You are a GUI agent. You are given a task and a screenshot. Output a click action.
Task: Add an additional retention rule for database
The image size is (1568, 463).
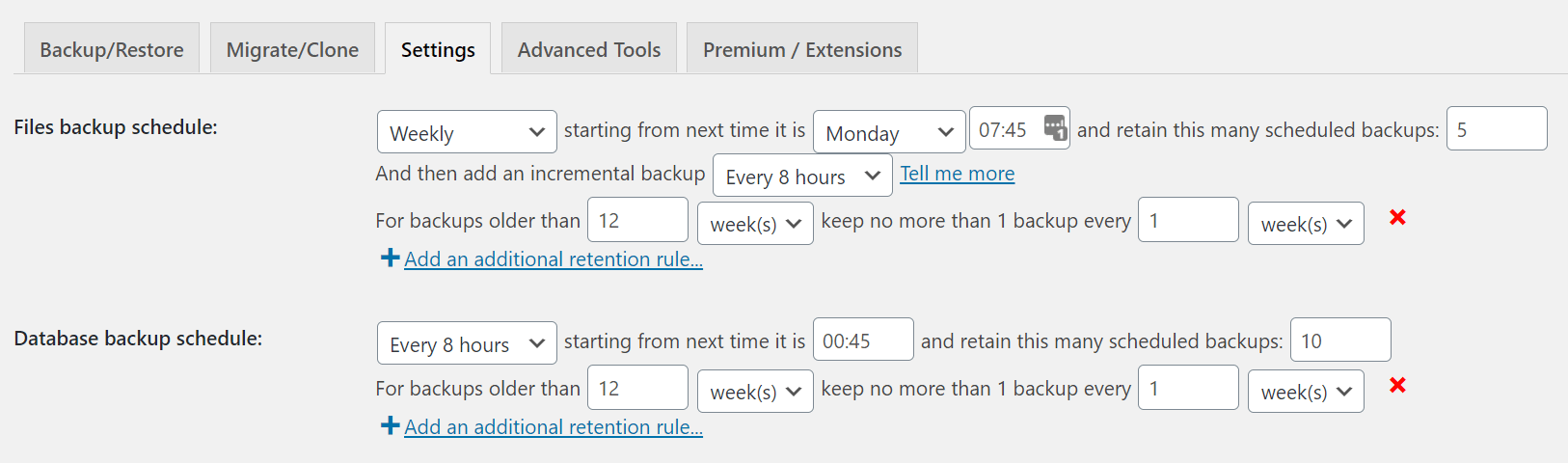pyautogui.click(x=554, y=427)
